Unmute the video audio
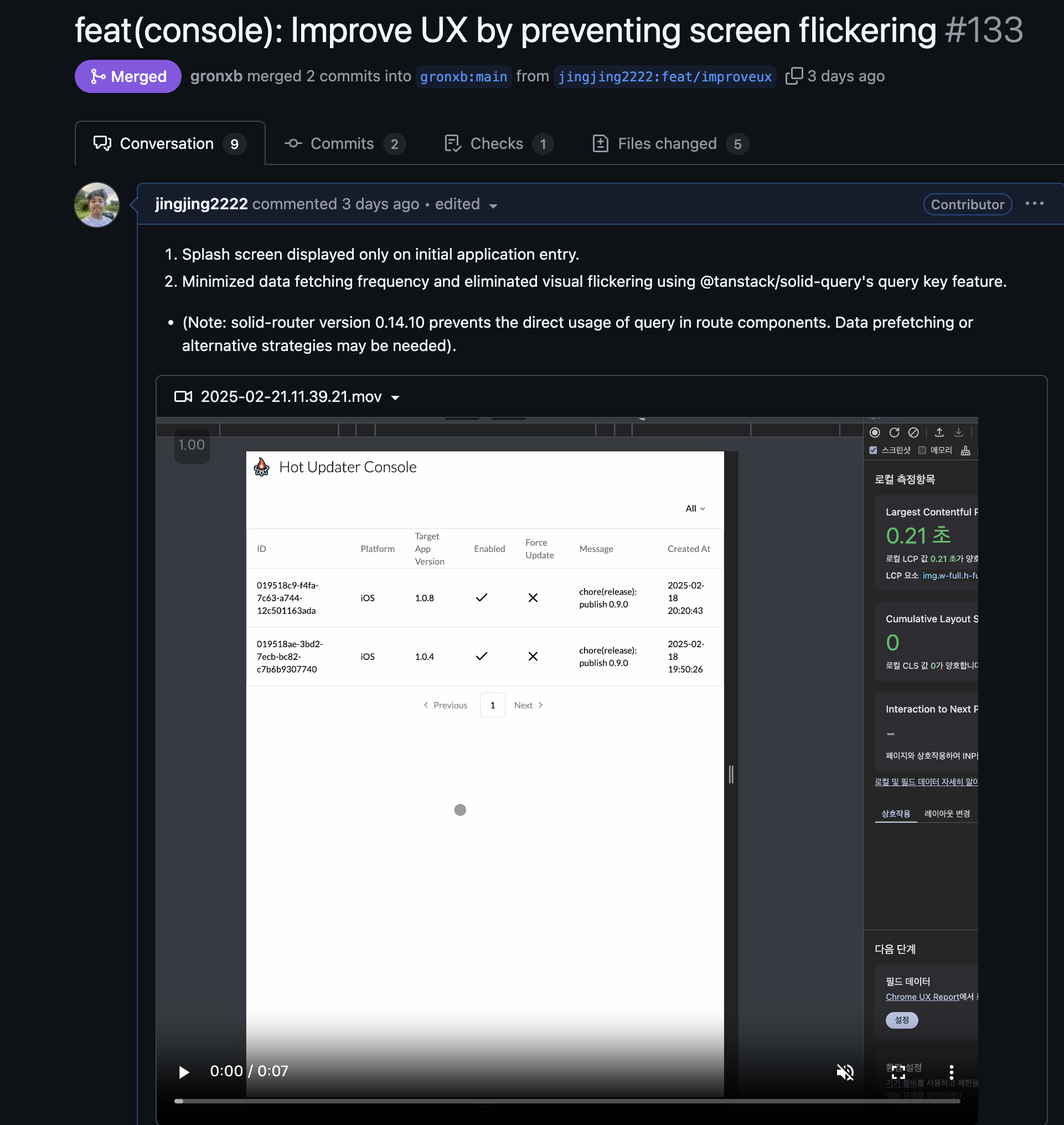This screenshot has height=1125, width=1064. point(845,1072)
